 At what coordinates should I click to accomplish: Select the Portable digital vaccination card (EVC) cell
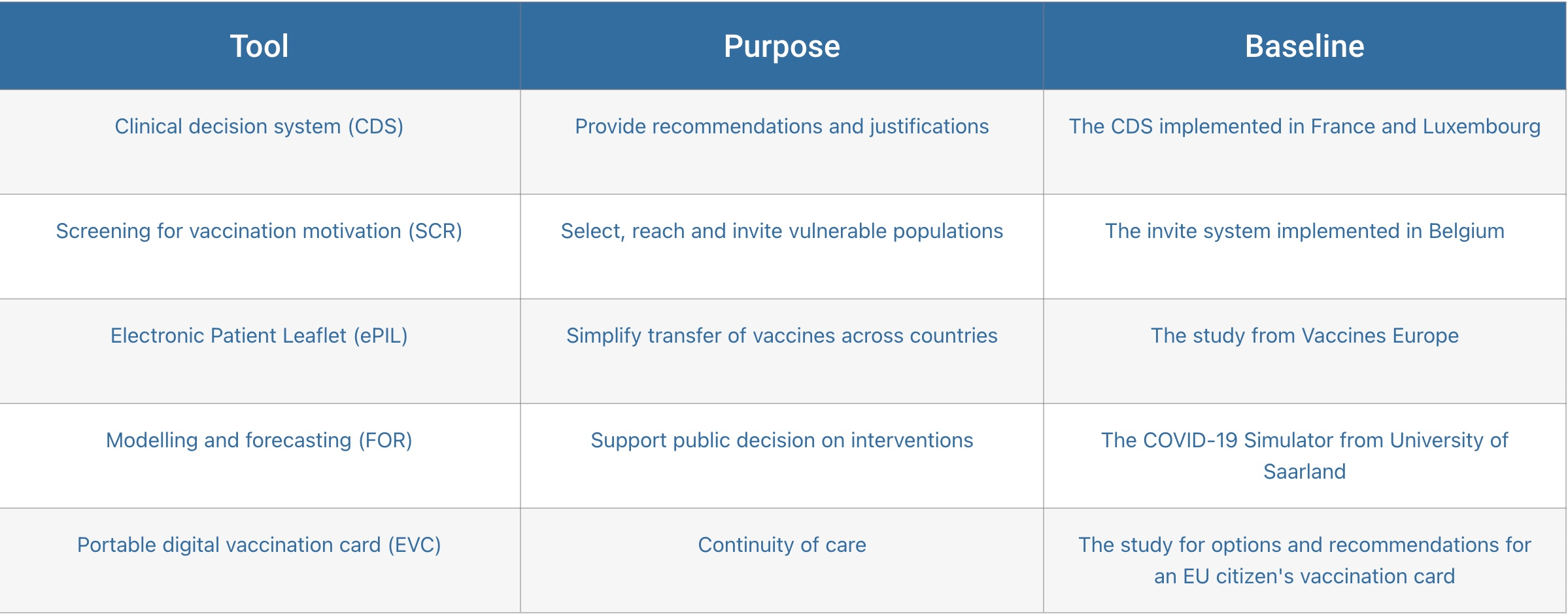point(260,560)
